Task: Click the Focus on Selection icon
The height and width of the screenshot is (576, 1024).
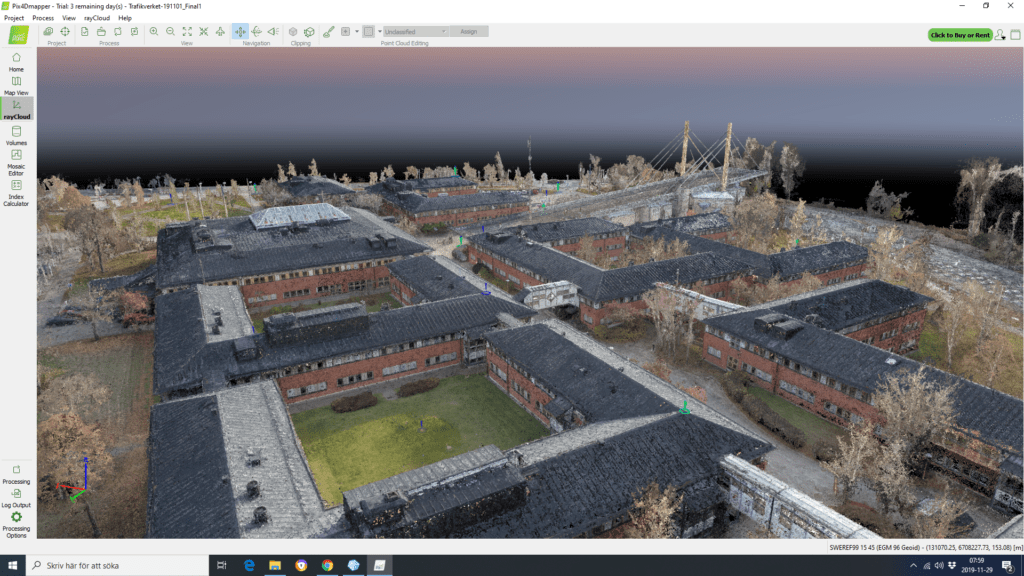Action: click(204, 31)
